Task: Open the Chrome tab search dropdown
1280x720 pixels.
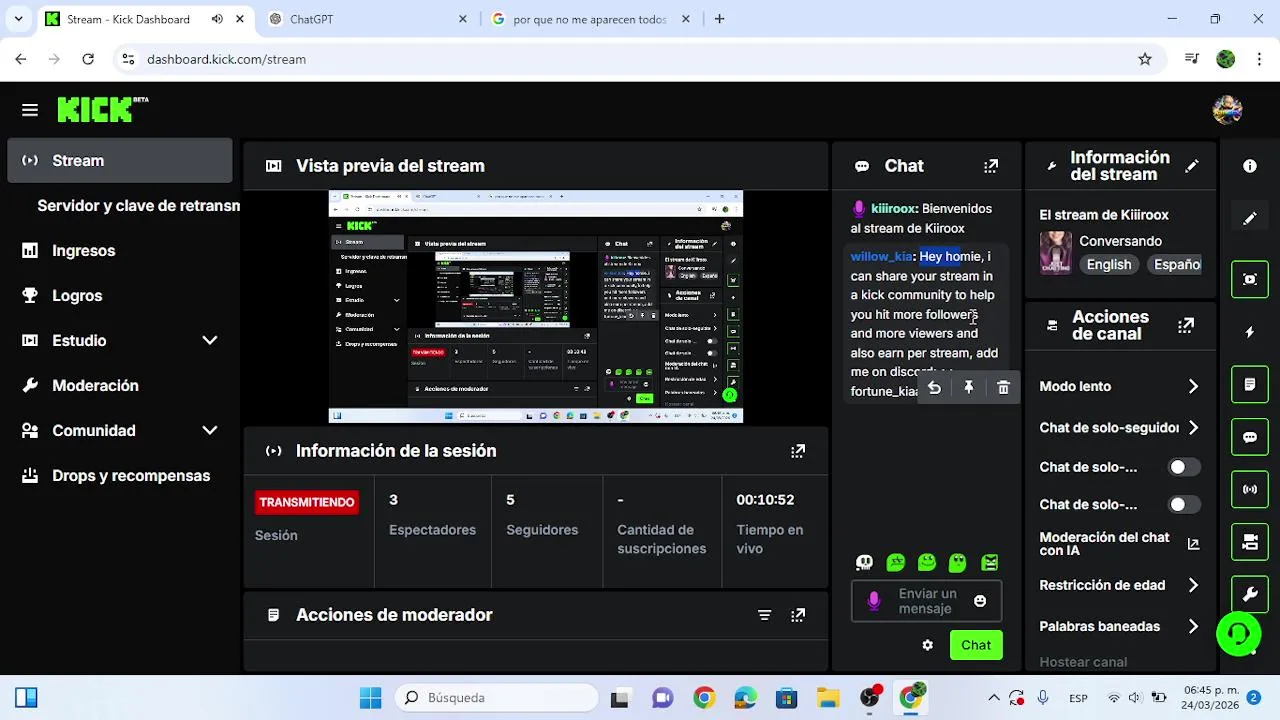Action: tap(18, 19)
